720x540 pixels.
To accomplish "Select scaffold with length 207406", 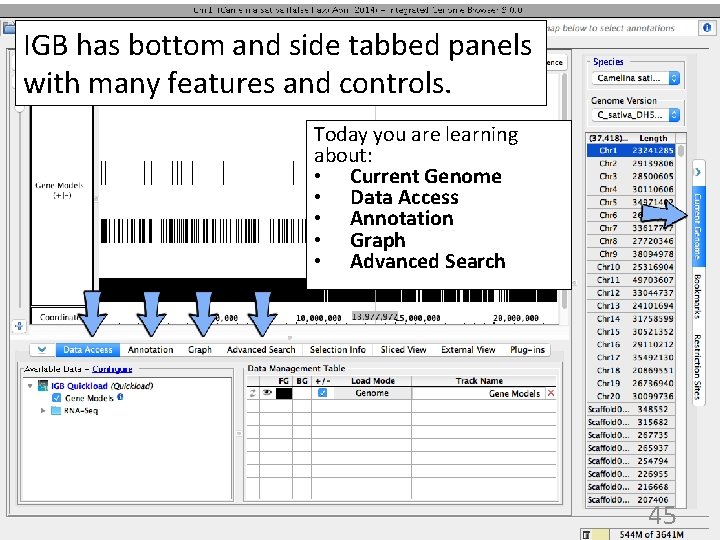I will pos(630,500).
